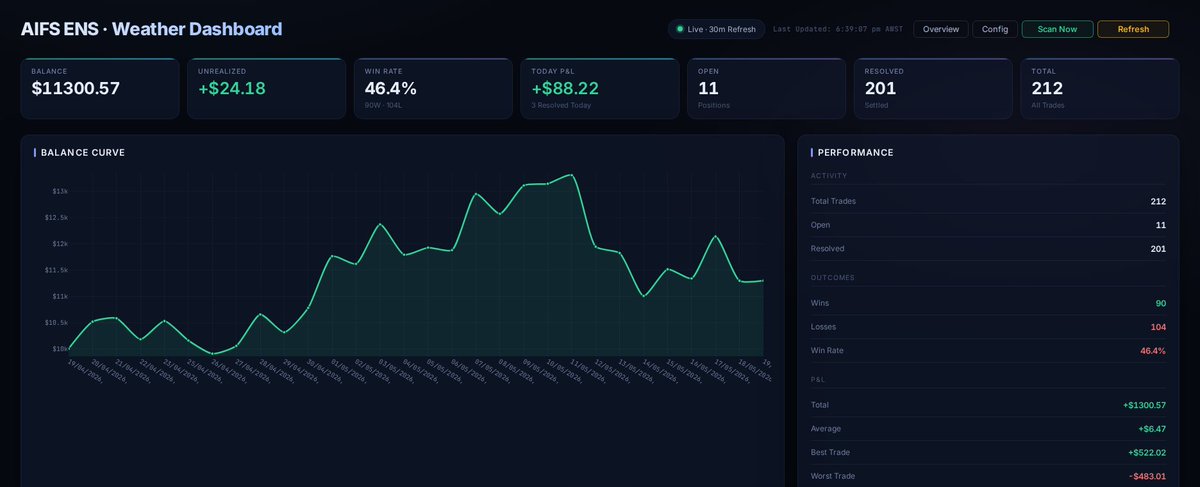Viewport: 1200px width, 487px height.
Task: Click the Average row +$6.47
Action: (988, 428)
